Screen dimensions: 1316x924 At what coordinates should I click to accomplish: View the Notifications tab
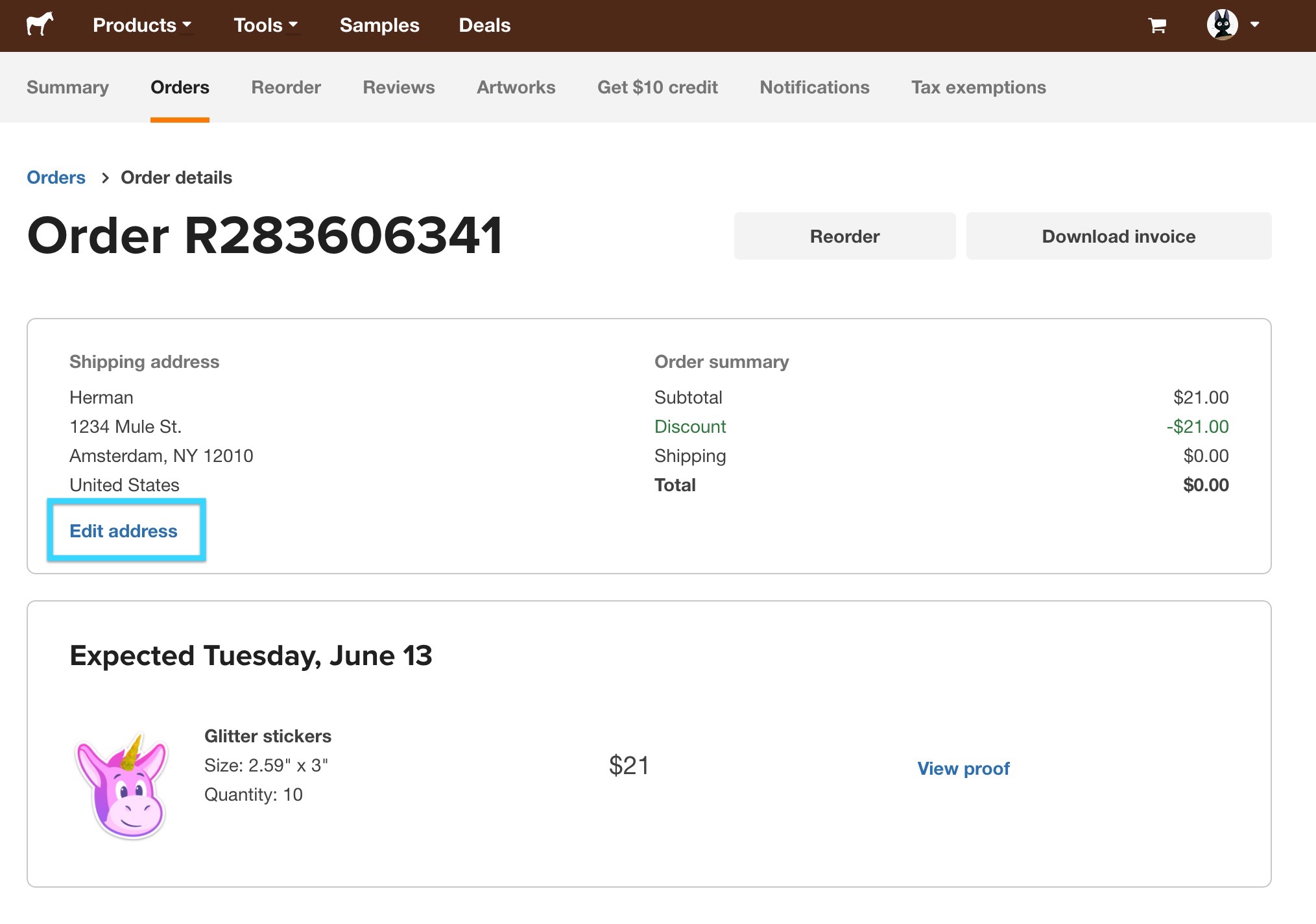pyautogui.click(x=814, y=87)
